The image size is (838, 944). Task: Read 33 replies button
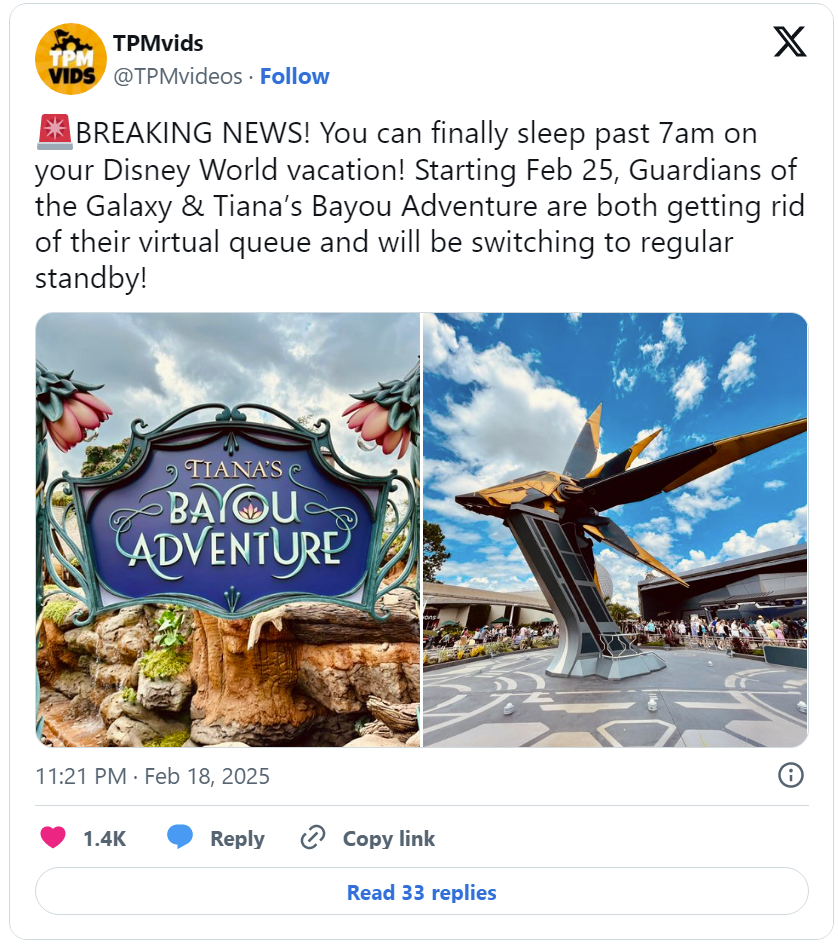point(421,892)
